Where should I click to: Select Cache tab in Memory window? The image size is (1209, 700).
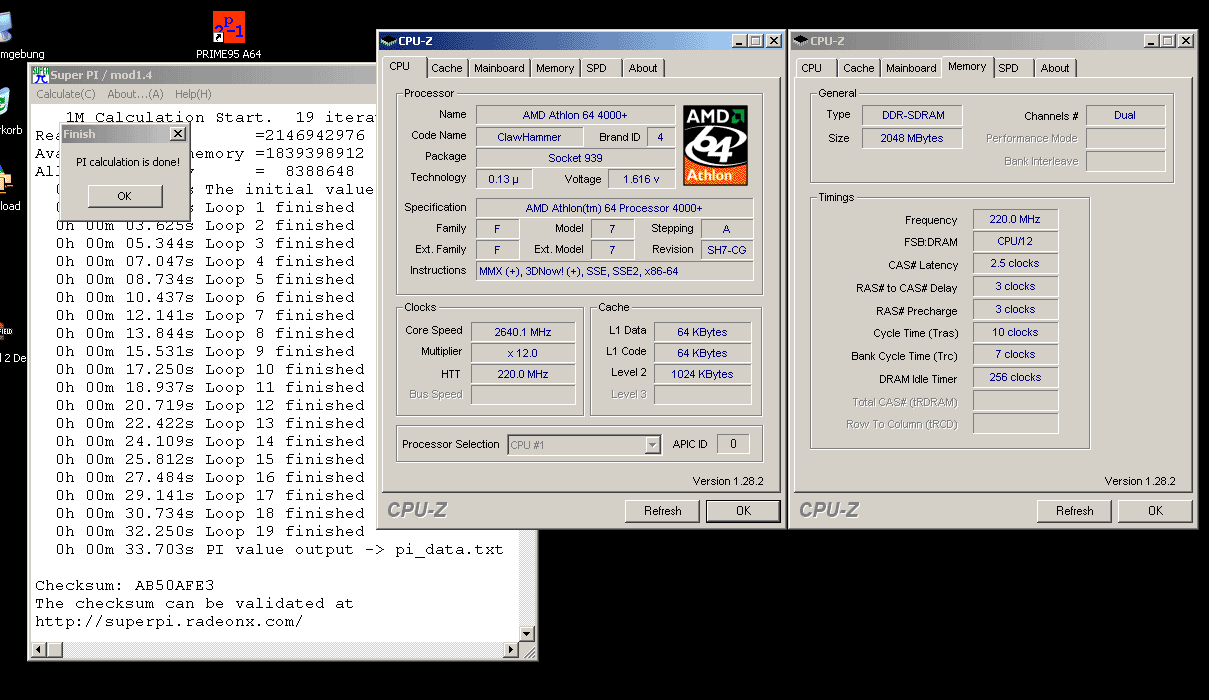[858, 68]
